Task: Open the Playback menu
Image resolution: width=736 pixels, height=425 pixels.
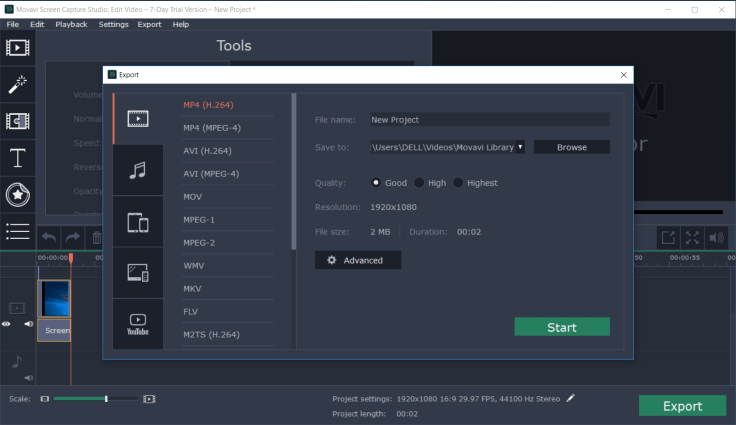Action: coord(71,24)
